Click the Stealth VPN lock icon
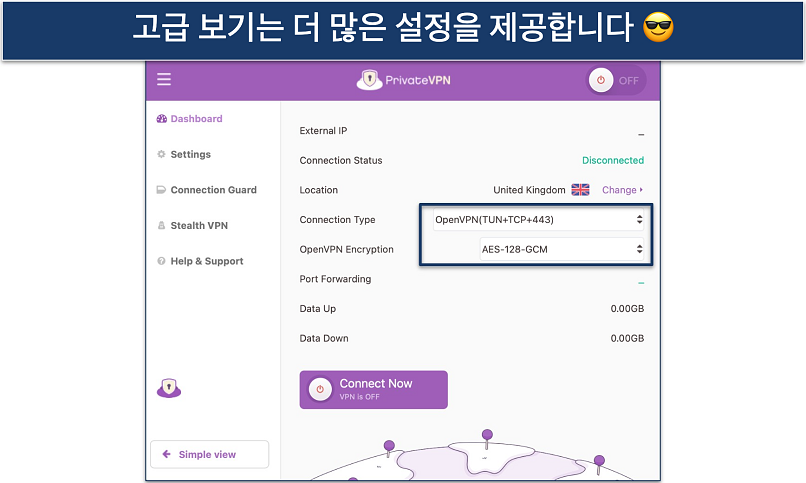The image size is (806, 483). (161, 226)
